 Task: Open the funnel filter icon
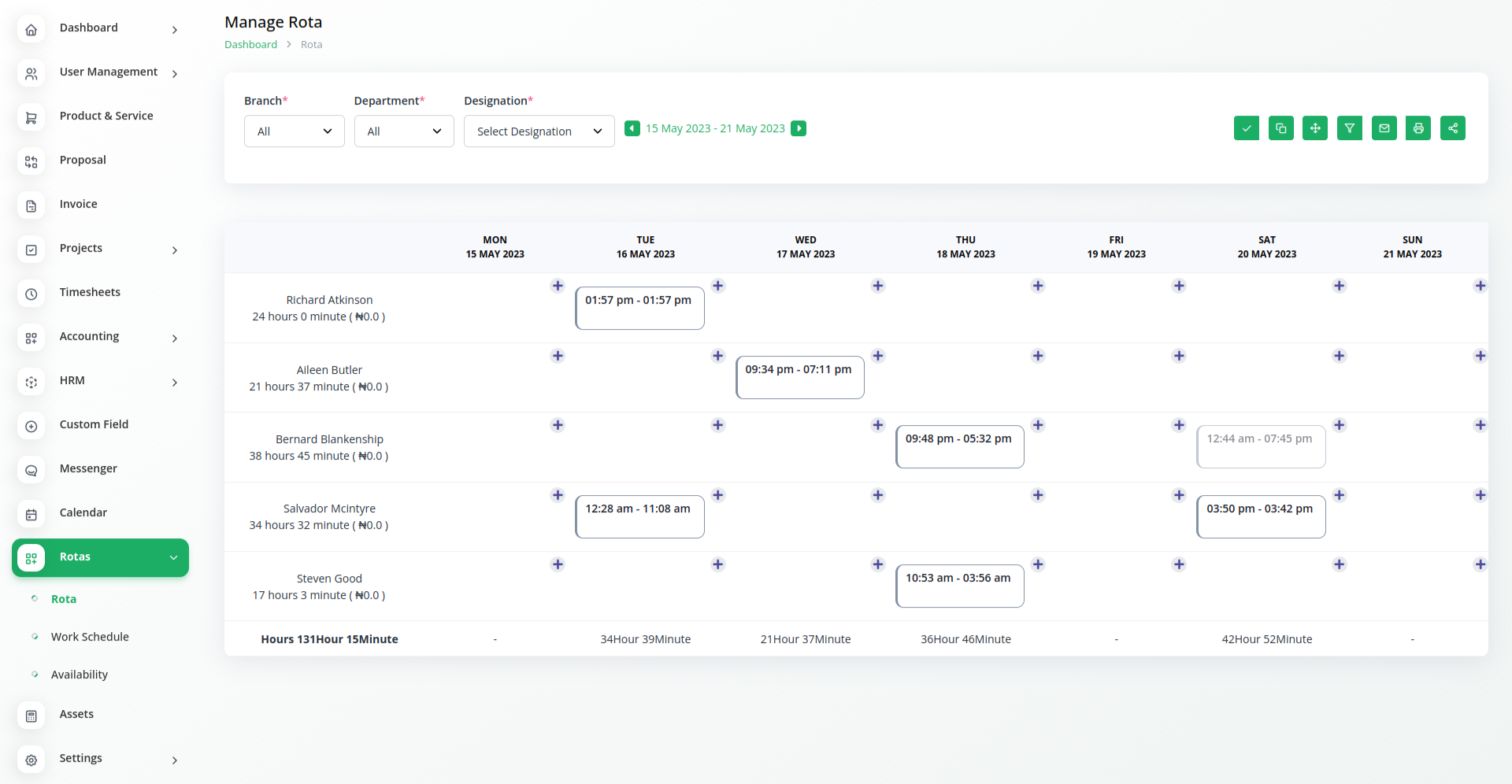(1350, 128)
